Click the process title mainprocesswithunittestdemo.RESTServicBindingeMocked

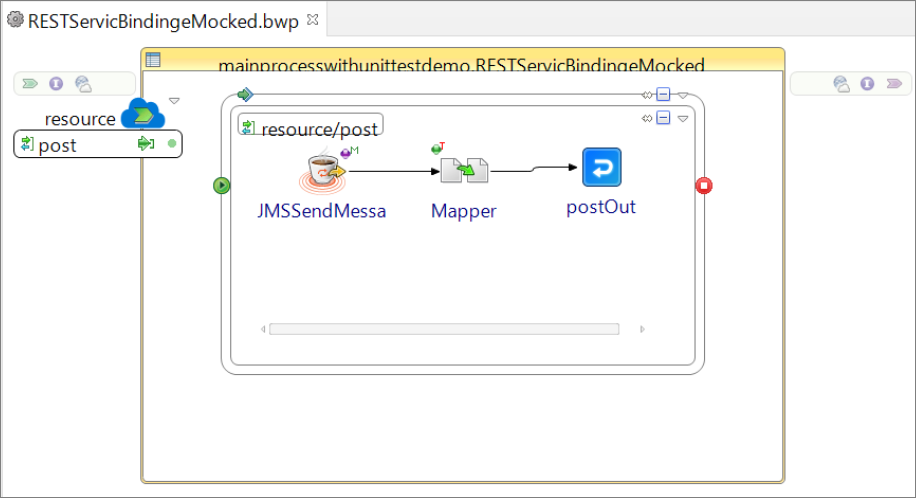[x=462, y=65]
